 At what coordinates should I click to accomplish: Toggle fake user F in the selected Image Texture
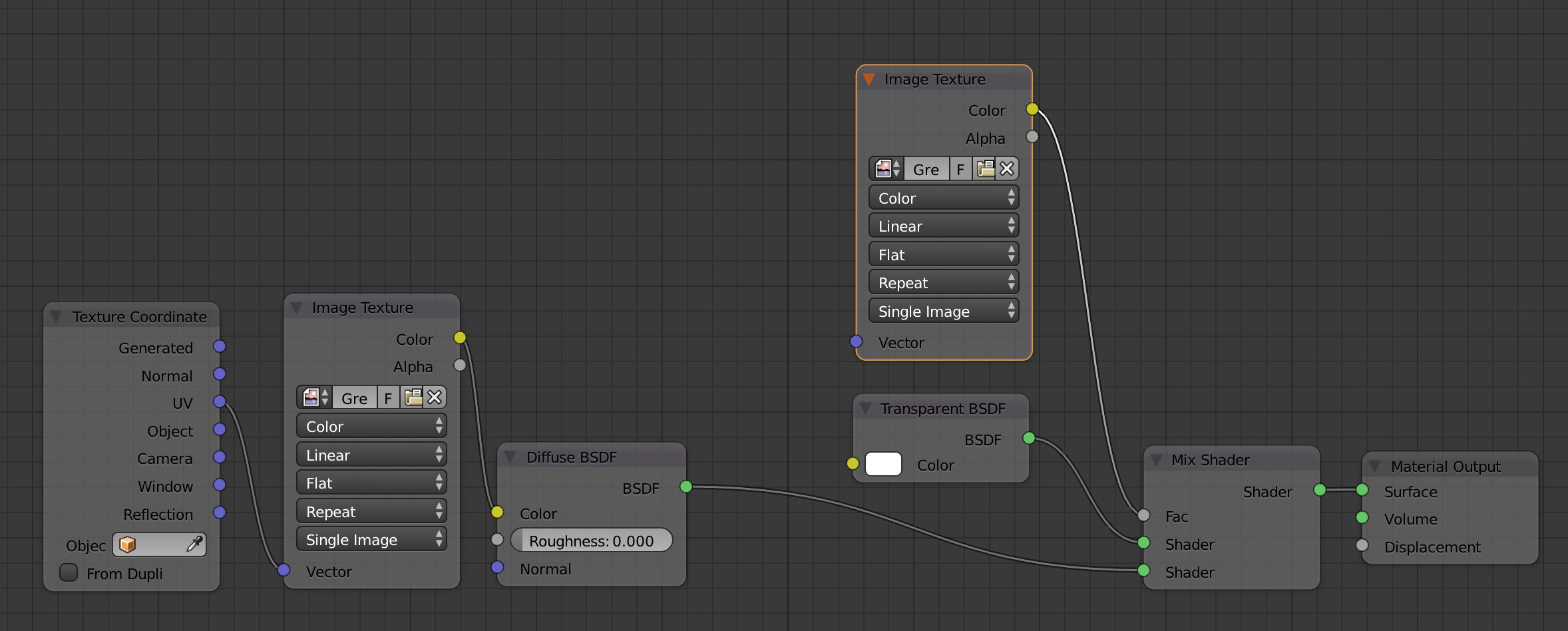[960, 169]
